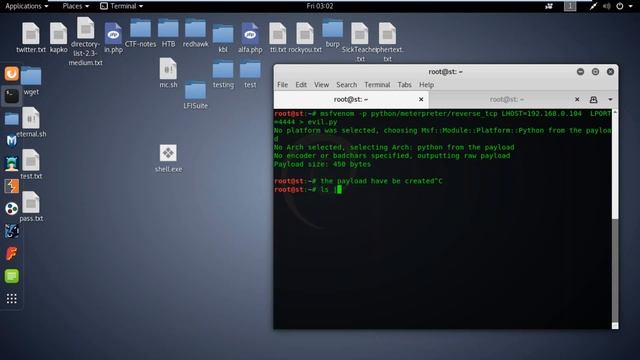Switch to second root@st terminal tab
This screenshot has width=640, height=360.
coord(507,99)
